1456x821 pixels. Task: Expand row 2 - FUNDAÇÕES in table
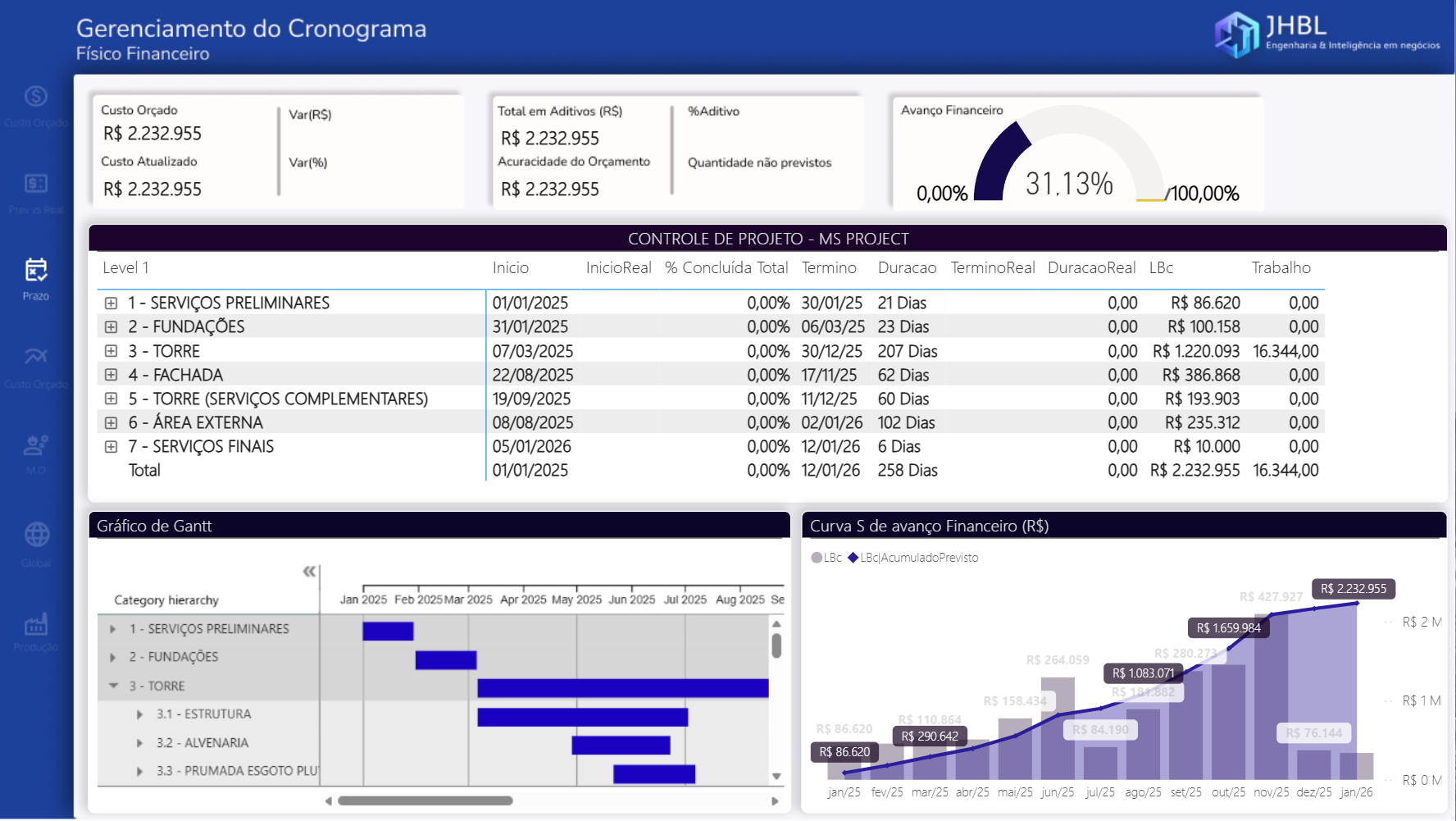111,327
